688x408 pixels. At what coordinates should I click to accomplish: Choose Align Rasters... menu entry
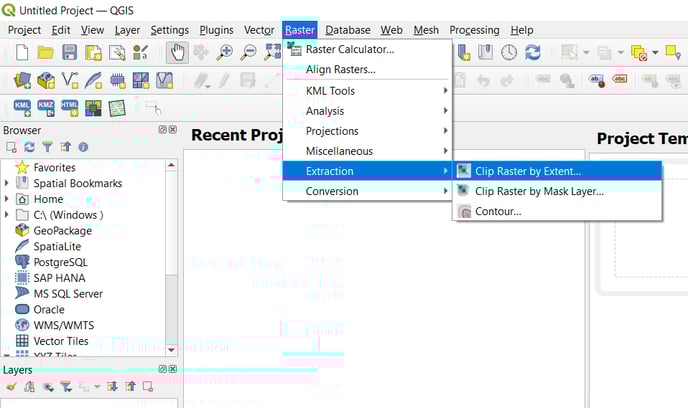[367, 69]
